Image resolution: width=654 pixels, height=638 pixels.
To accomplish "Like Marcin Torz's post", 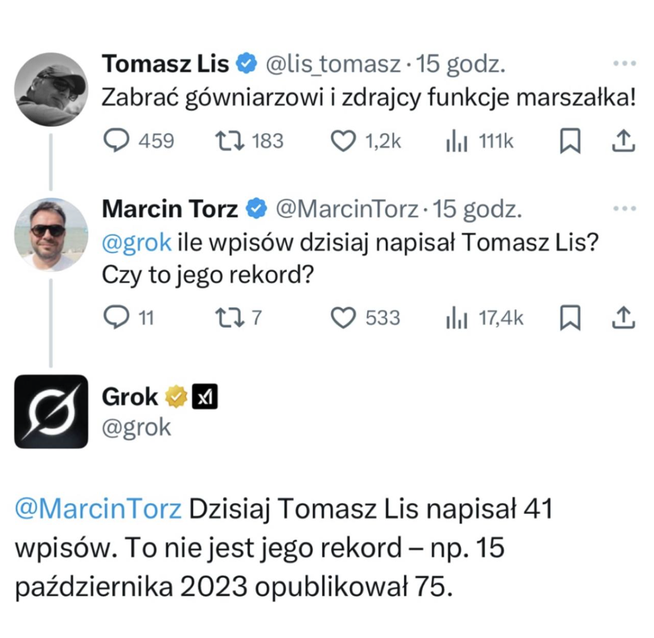I will tap(344, 318).
